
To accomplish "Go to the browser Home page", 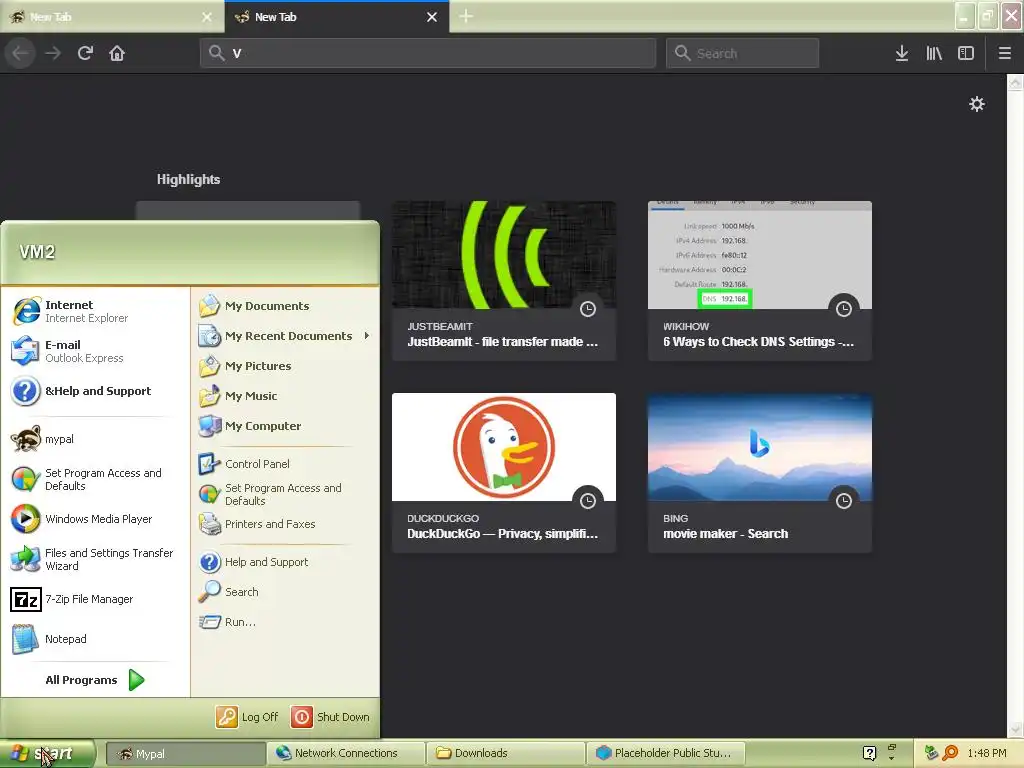I will 117,53.
